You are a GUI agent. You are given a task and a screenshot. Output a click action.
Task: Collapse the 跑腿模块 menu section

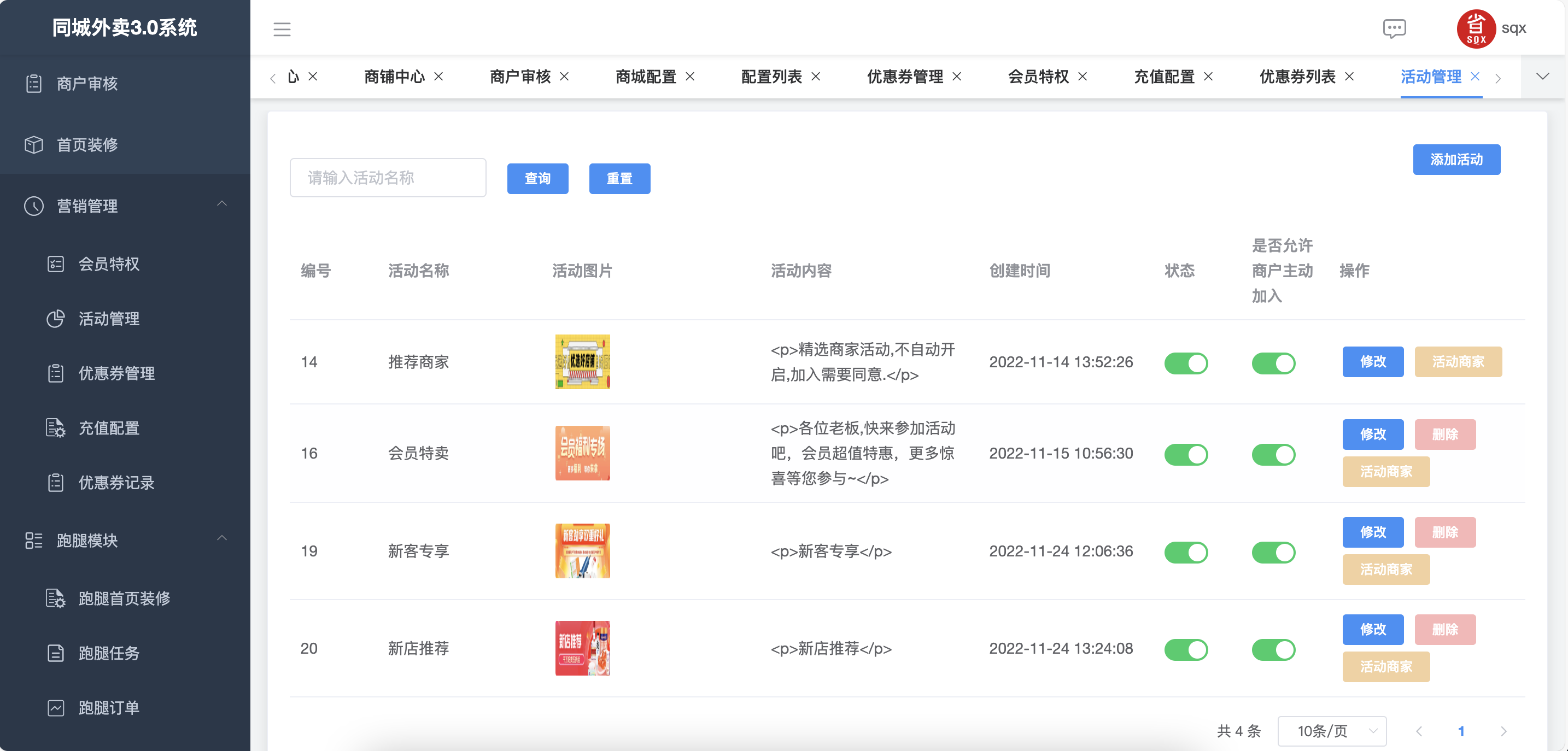[x=222, y=538]
